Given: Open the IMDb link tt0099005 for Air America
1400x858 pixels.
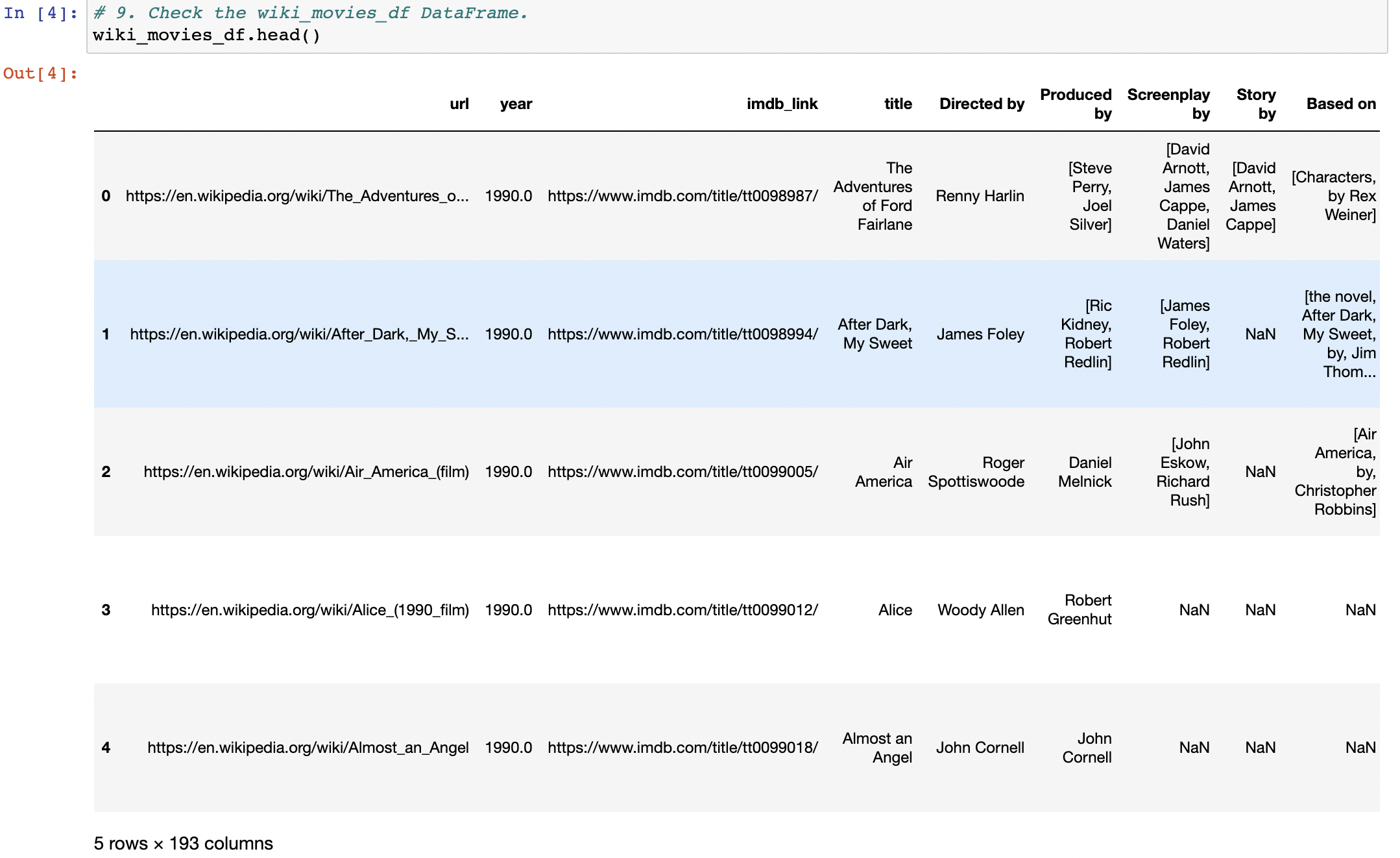Looking at the screenshot, I should coord(682,472).
